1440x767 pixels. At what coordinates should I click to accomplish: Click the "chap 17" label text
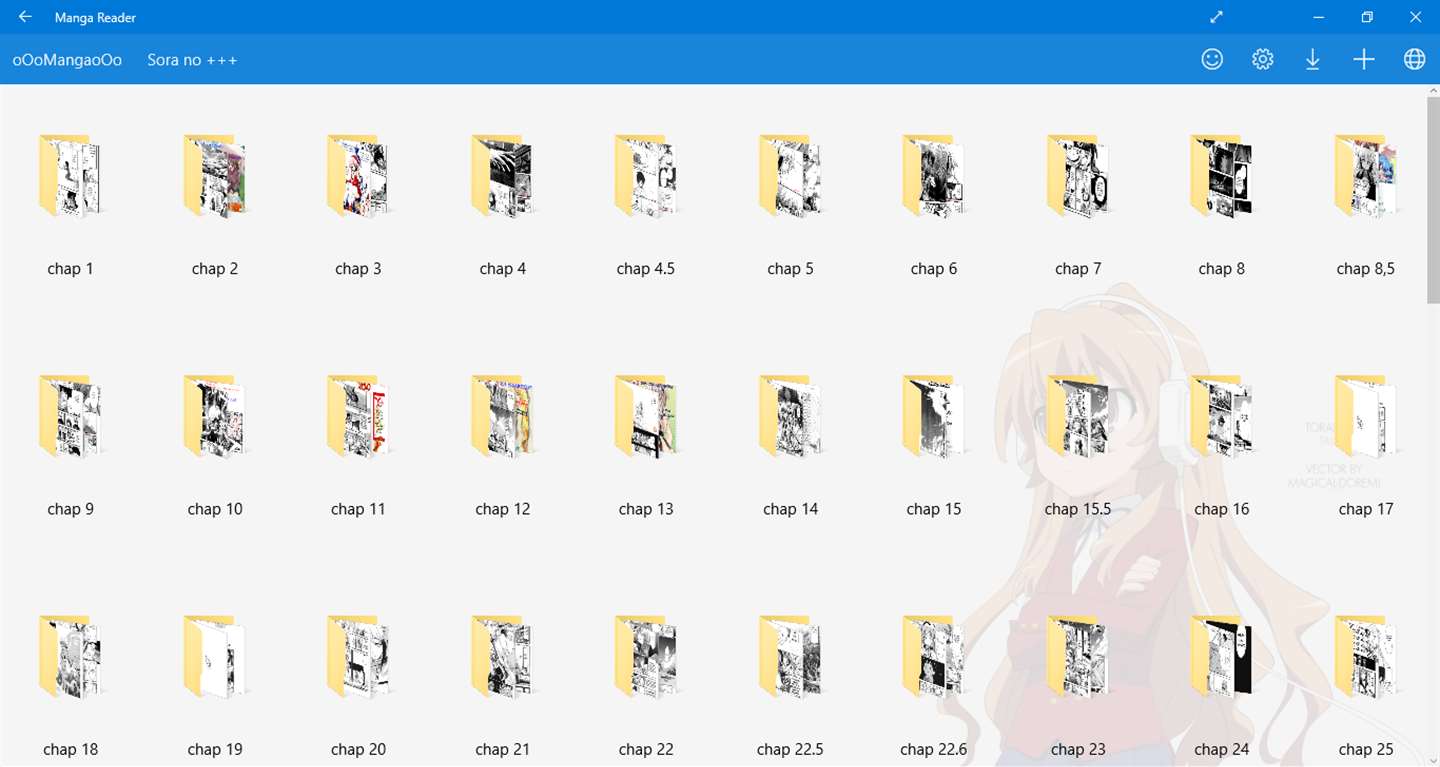point(1366,509)
